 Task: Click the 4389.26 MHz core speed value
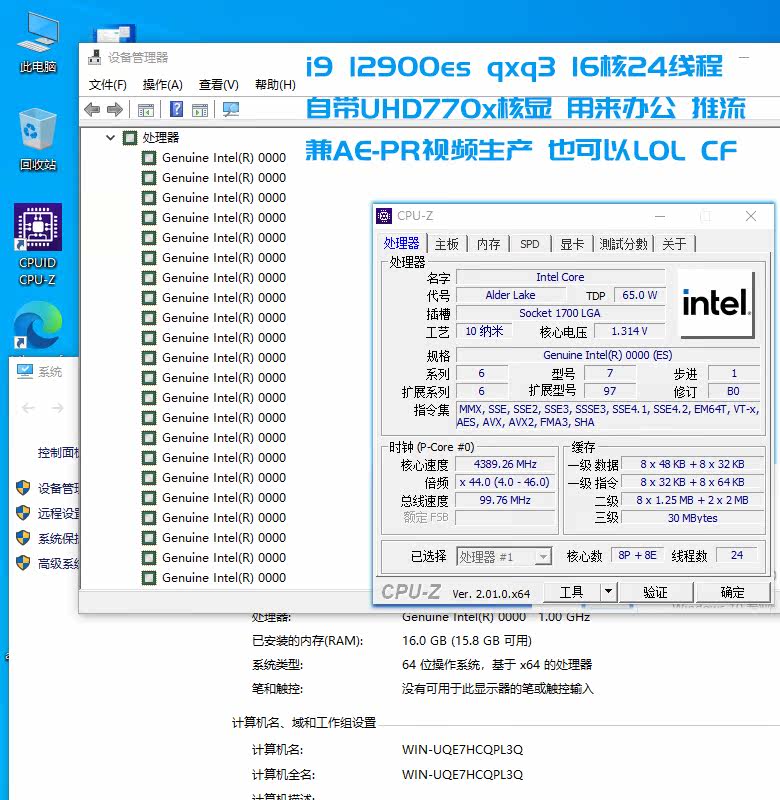(x=505, y=464)
